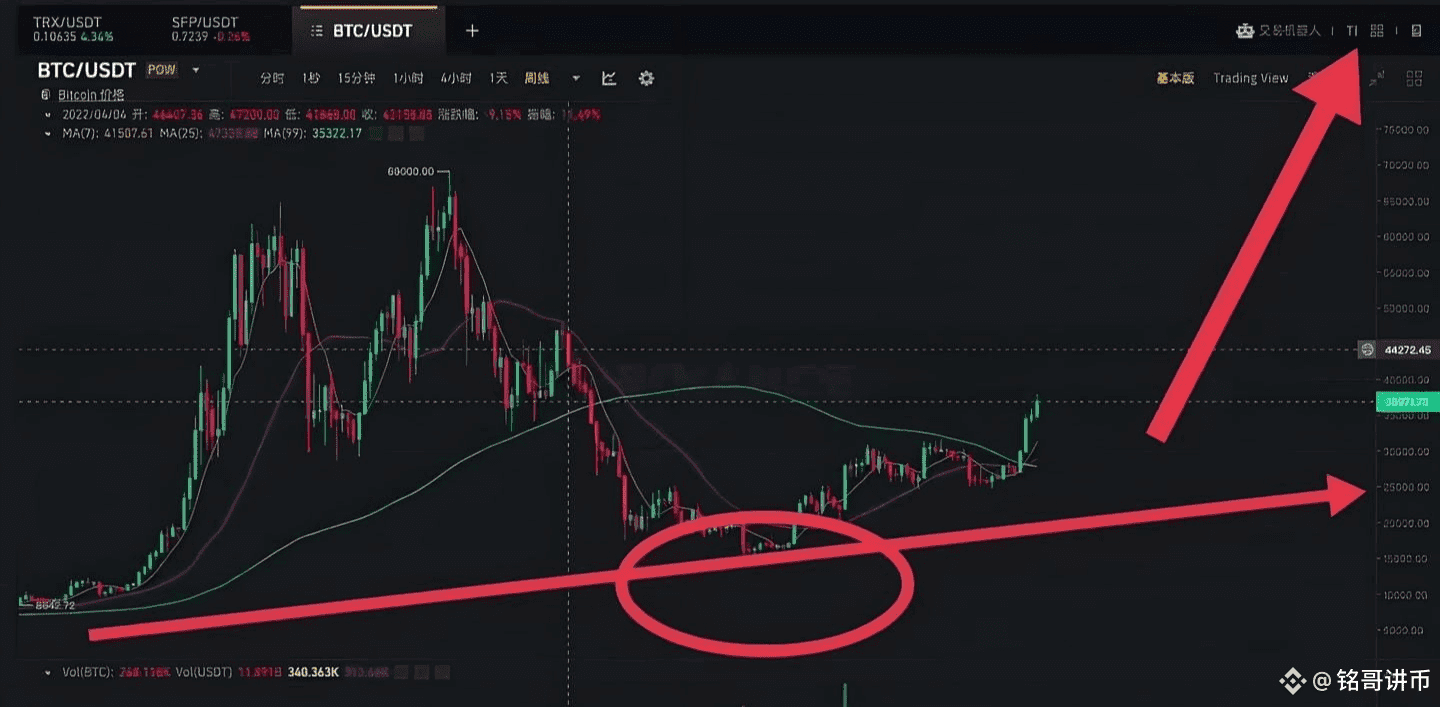Screen dimensions: 1440x707
Task: Open the Bitcoin 价格 link
Action: coord(91,95)
